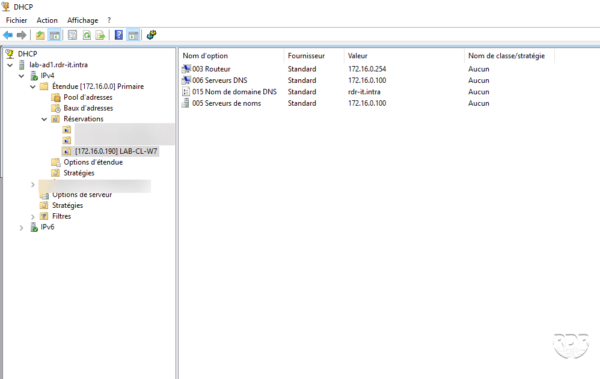Click the lab-ad1.rdr-it.intra server icon

pyautogui.click(x=22, y=65)
